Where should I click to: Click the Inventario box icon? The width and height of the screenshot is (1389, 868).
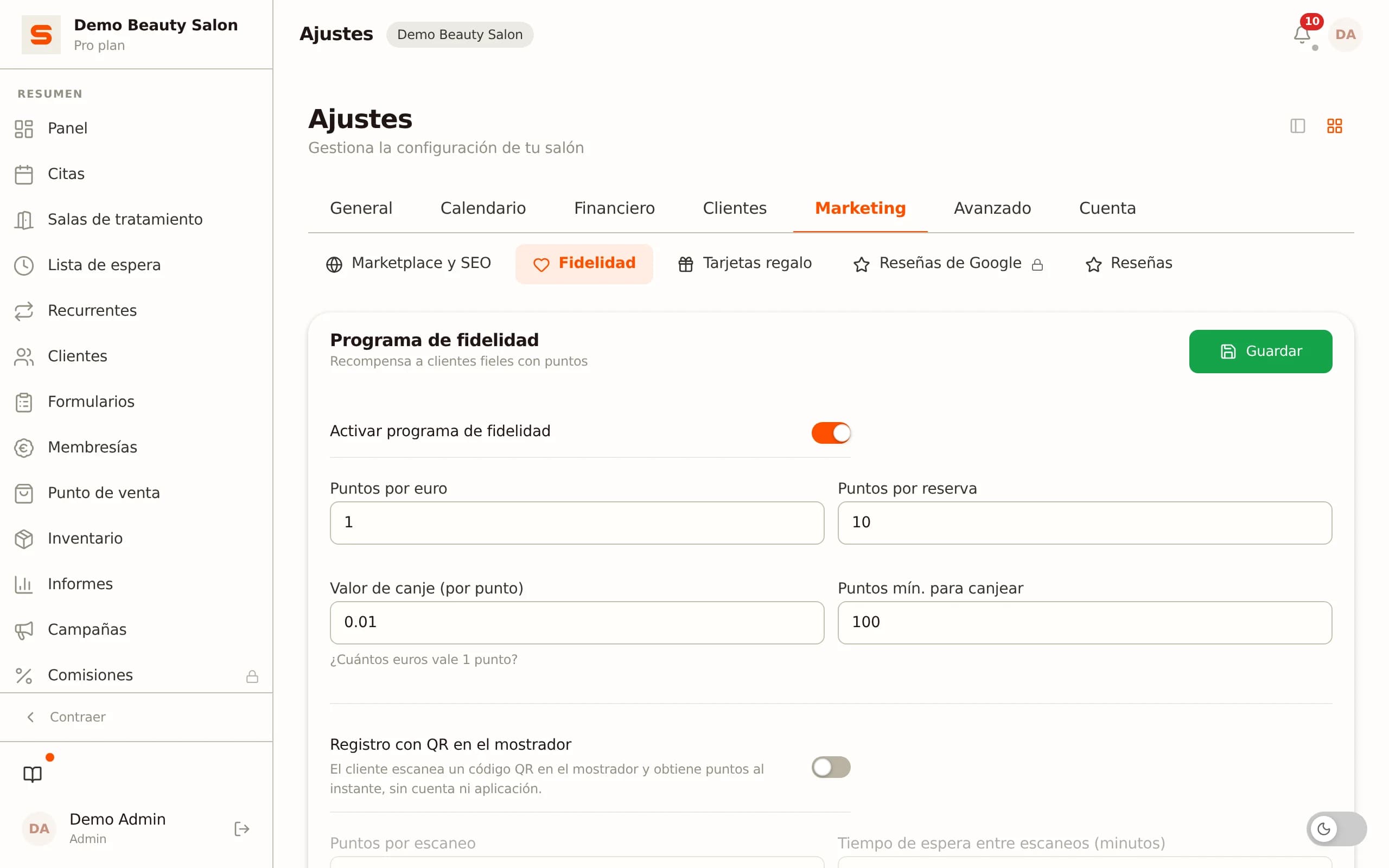pyautogui.click(x=23, y=539)
